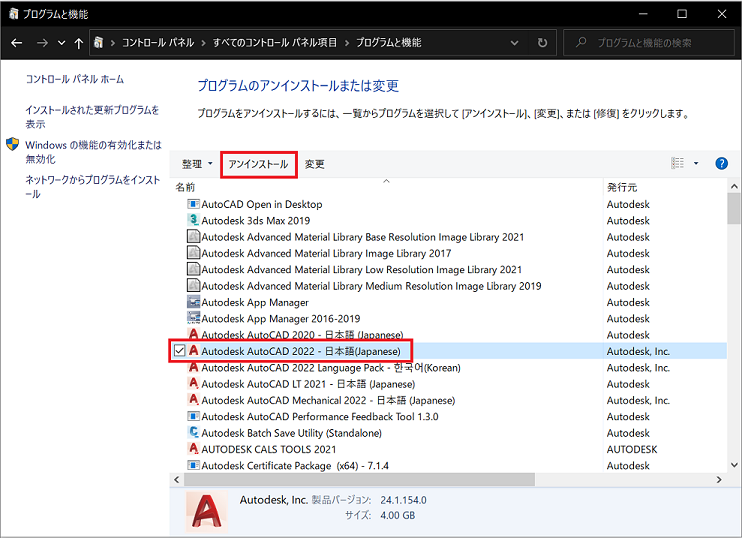The width and height of the screenshot is (742, 538).
Task: Open ネットワークからプログラムをインストール link
Action: coord(93,186)
